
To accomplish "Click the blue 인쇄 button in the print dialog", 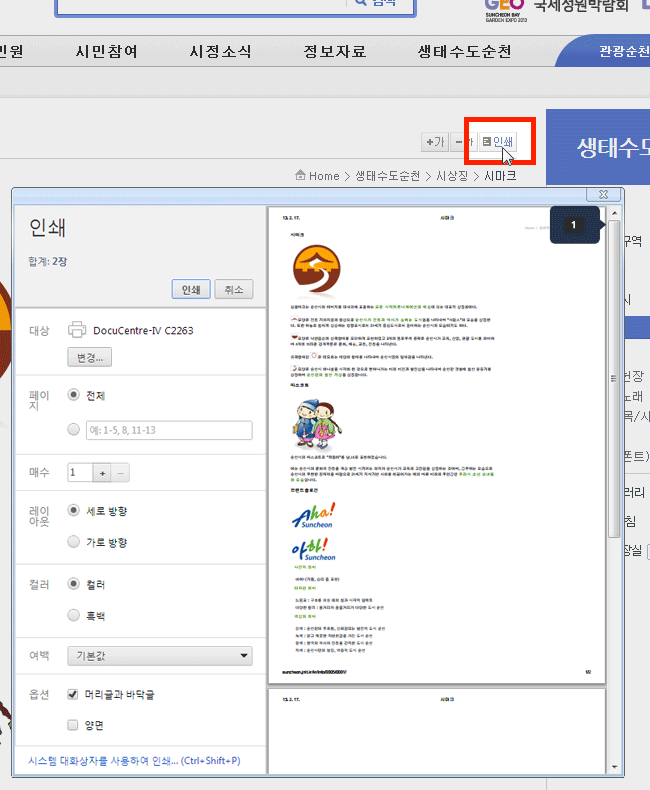I will click(x=191, y=289).
